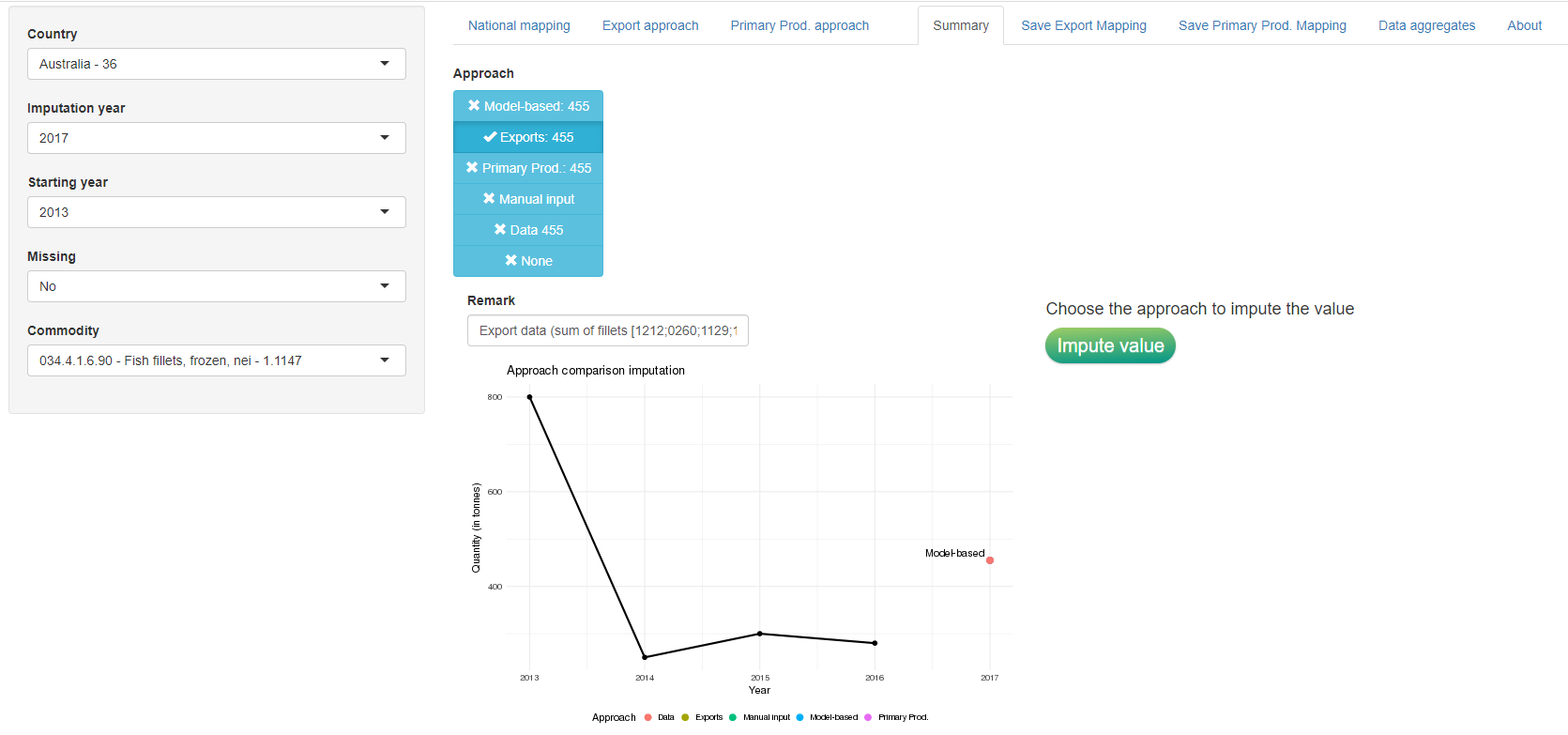Switch to the National mapping tab
The height and width of the screenshot is (735, 1568).
click(519, 25)
